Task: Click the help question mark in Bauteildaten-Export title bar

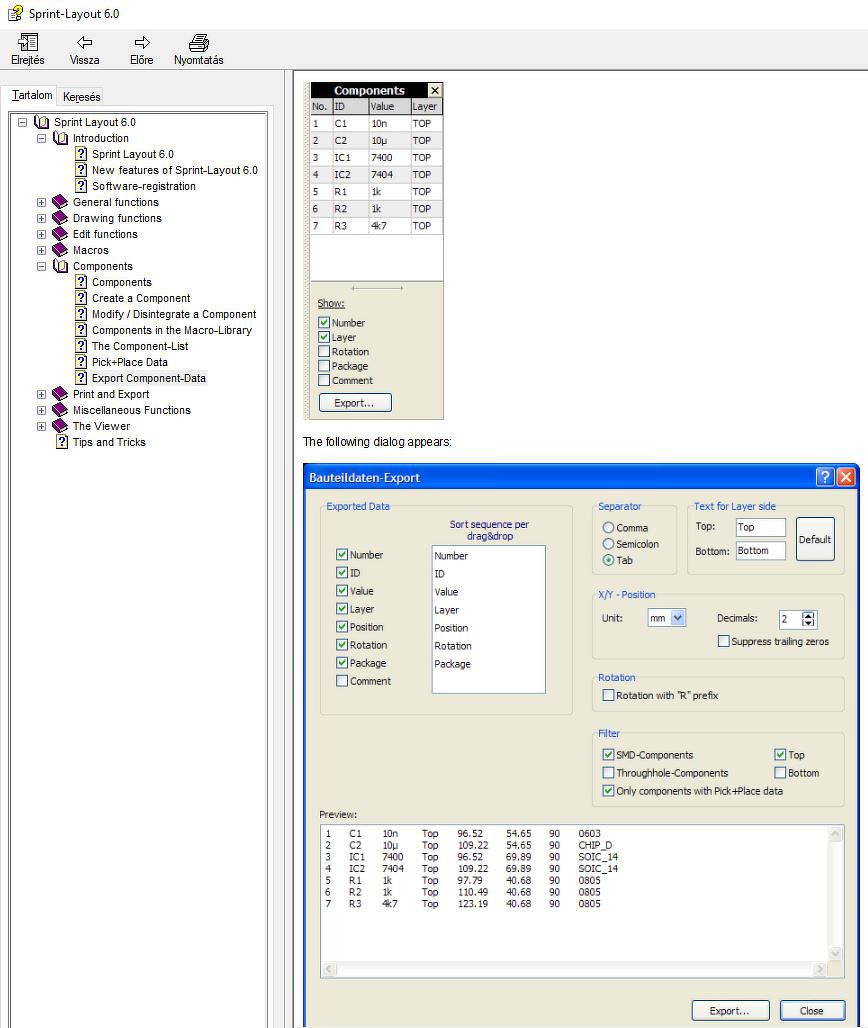Action: tap(825, 477)
